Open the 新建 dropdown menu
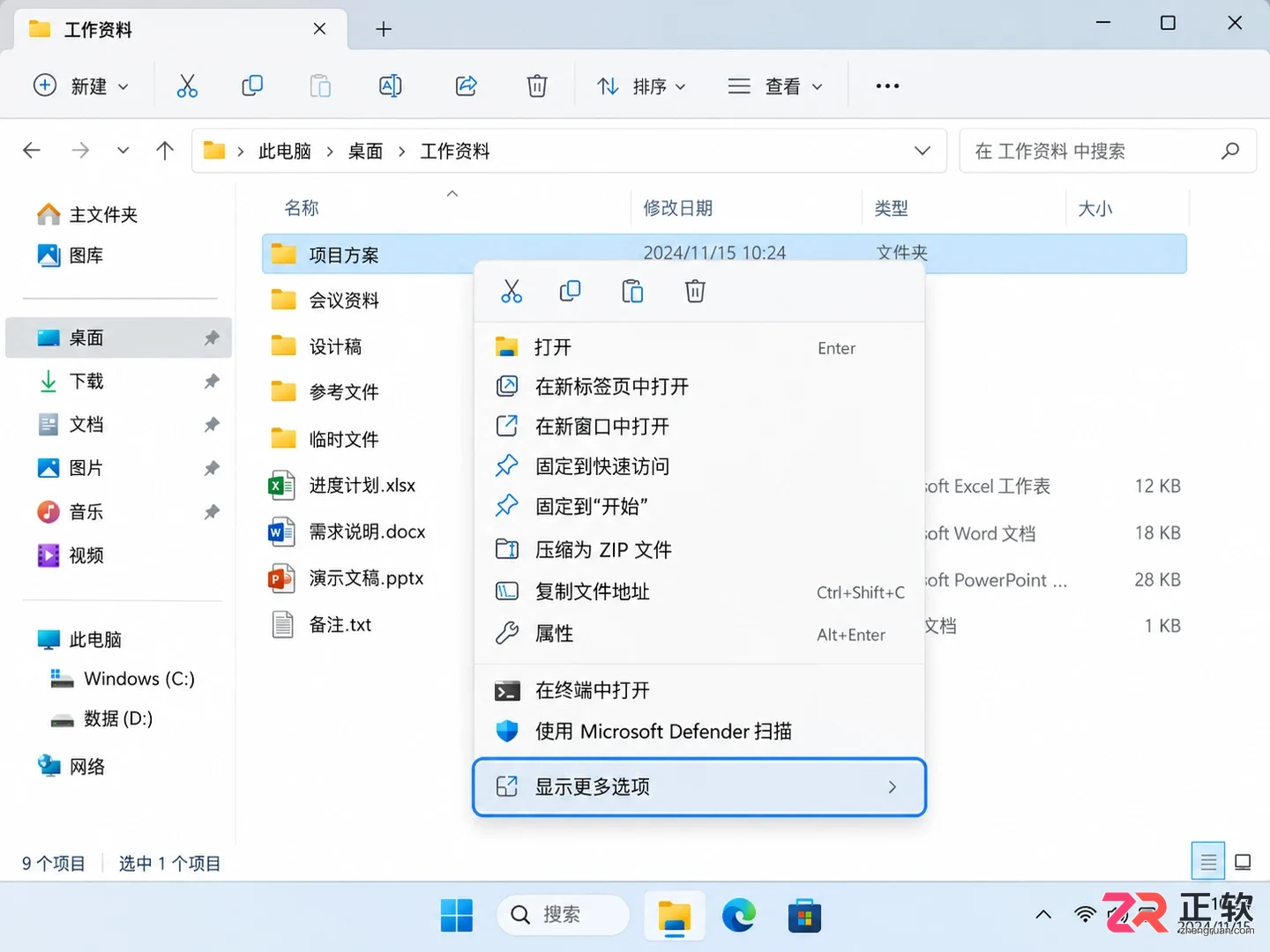Screen dimensions: 1270x952 click(x=81, y=86)
